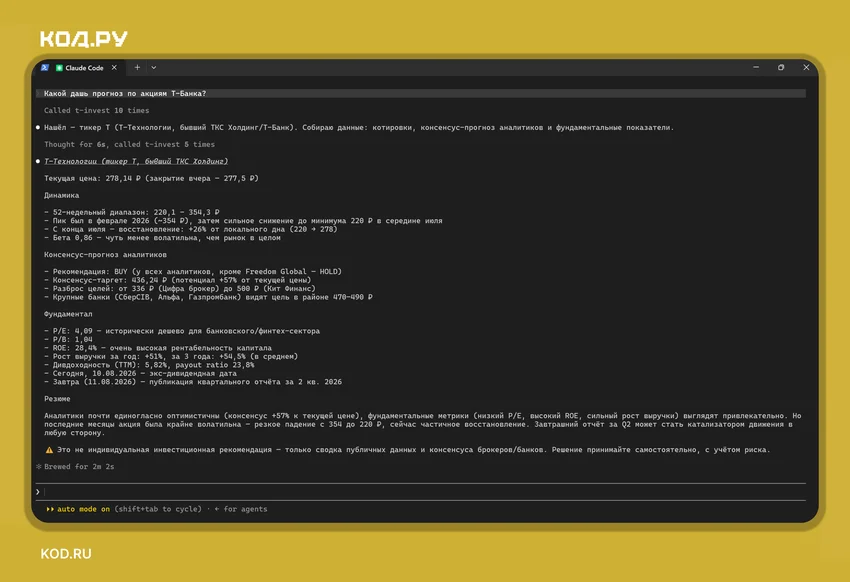Viewport: 850px width, 582px height.
Task: Close the terminal window
Action: point(806,67)
